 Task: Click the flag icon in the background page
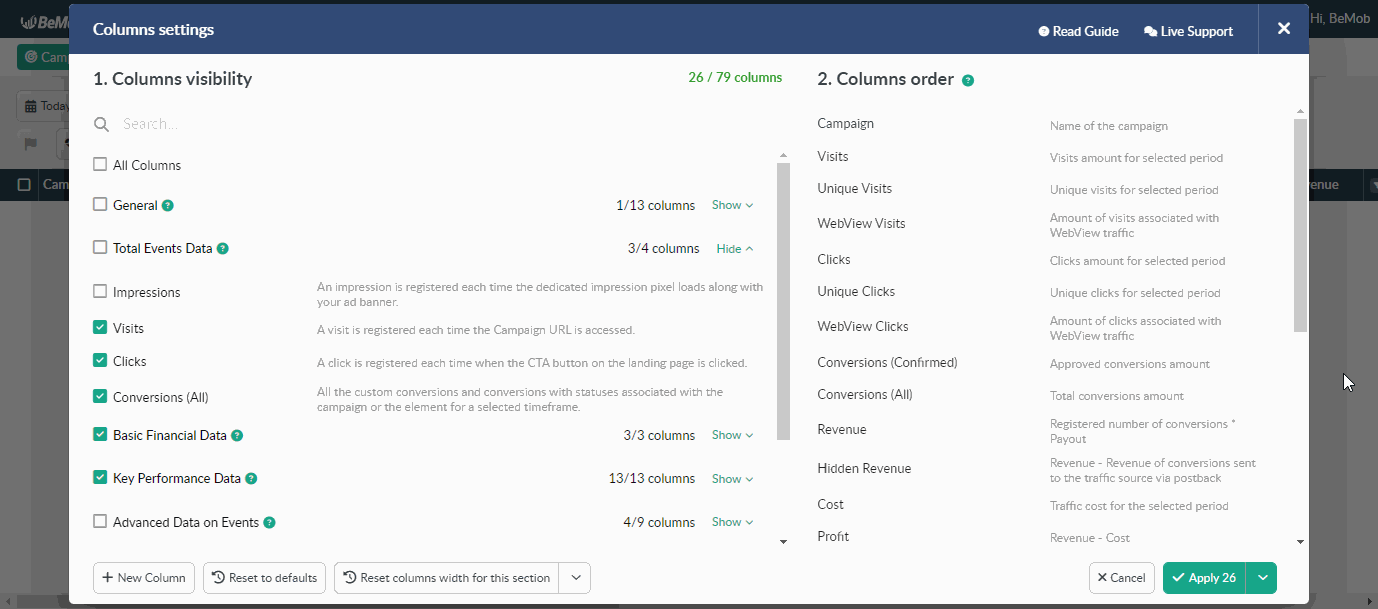[30, 144]
